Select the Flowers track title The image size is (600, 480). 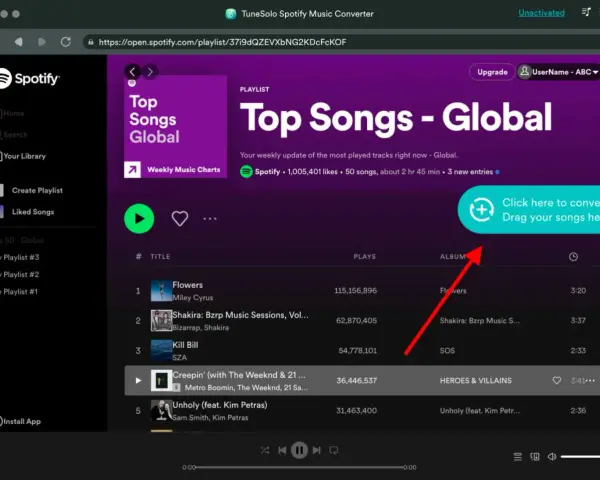(x=188, y=285)
